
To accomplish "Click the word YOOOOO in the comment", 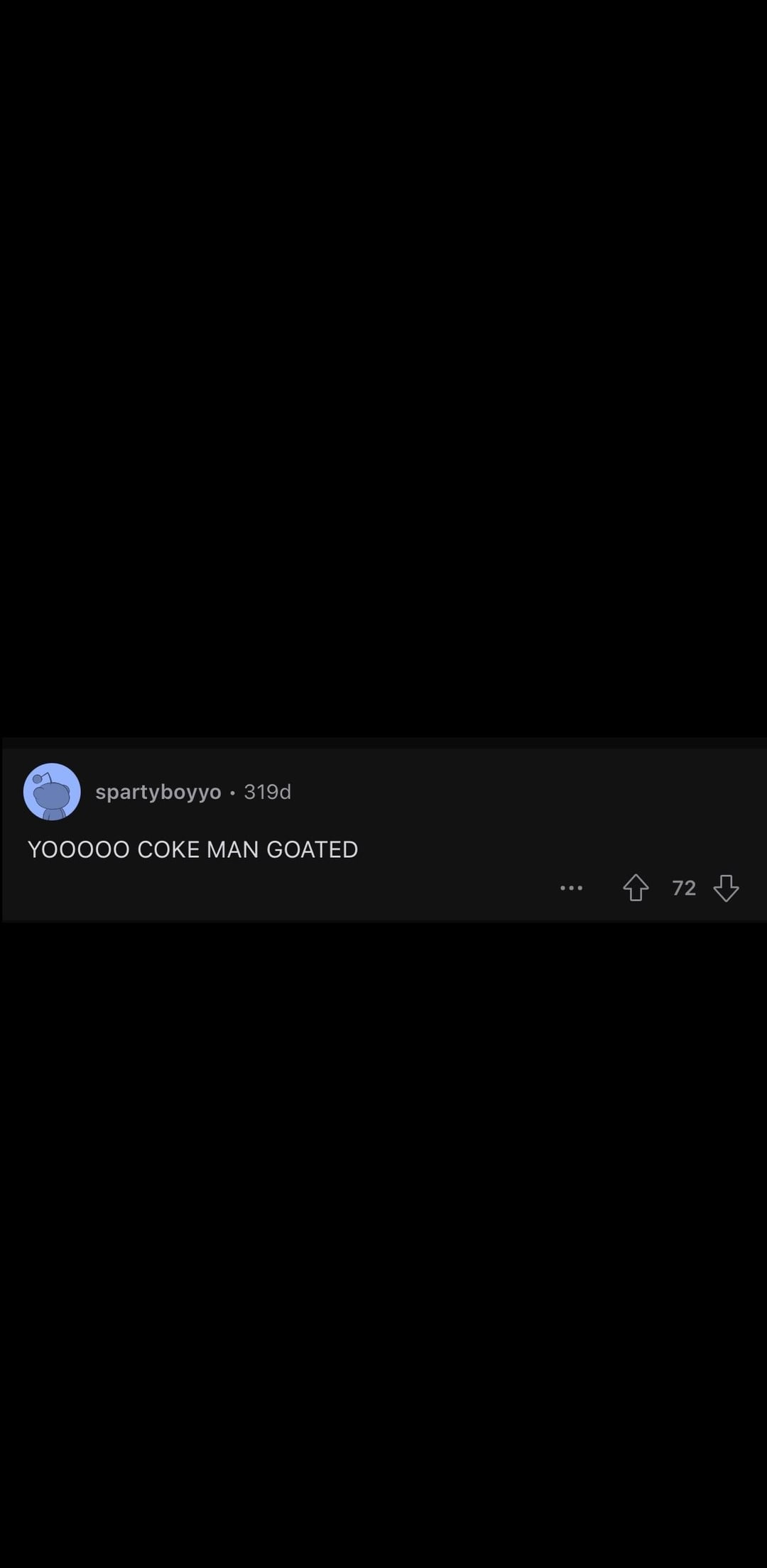I will tap(79, 849).
